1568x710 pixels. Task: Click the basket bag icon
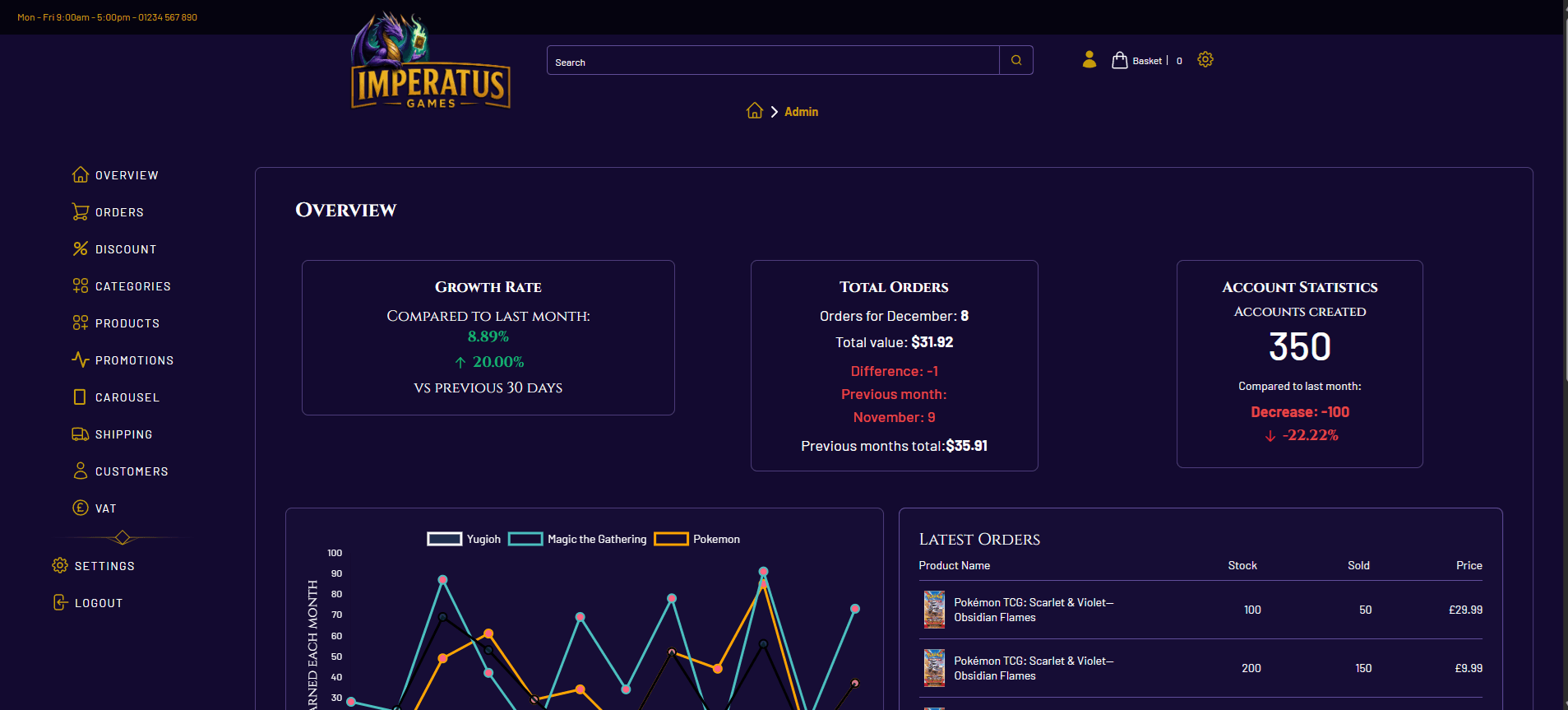point(1120,59)
